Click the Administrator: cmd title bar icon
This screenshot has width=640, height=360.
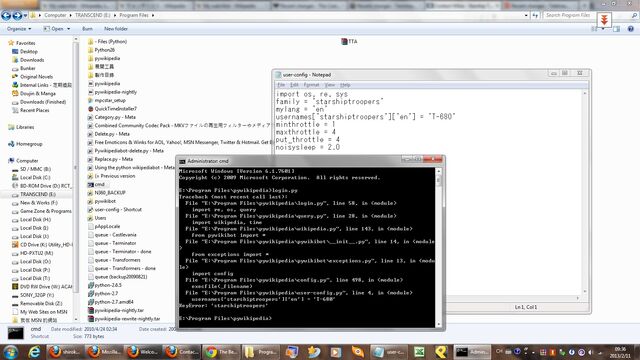tap(182, 161)
